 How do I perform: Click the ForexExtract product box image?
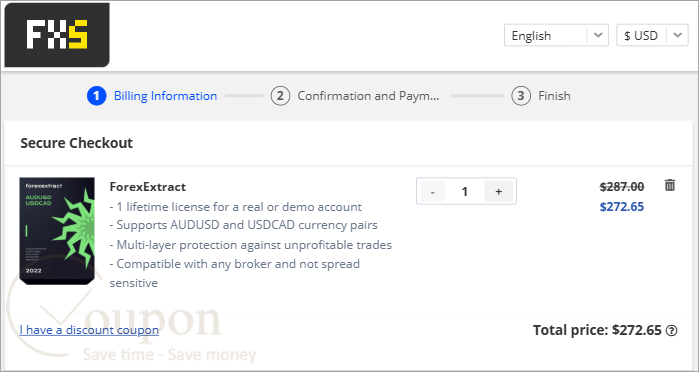click(x=57, y=231)
